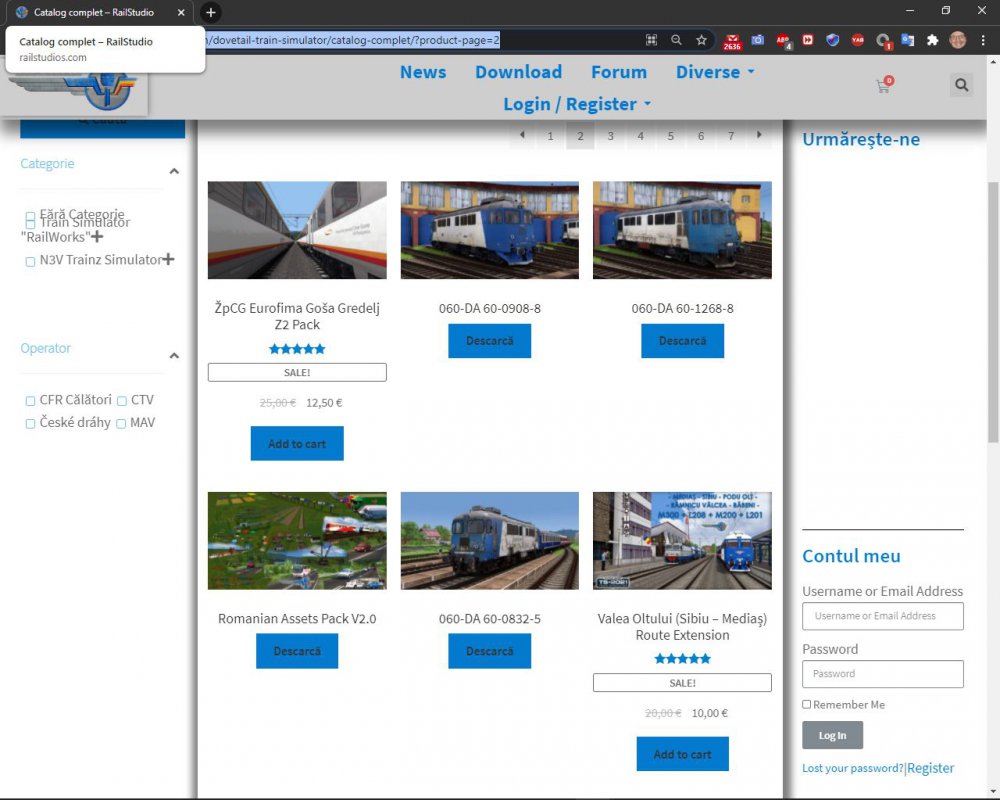Tick the Remember Me checkbox
The height and width of the screenshot is (800, 1000).
(x=807, y=705)
